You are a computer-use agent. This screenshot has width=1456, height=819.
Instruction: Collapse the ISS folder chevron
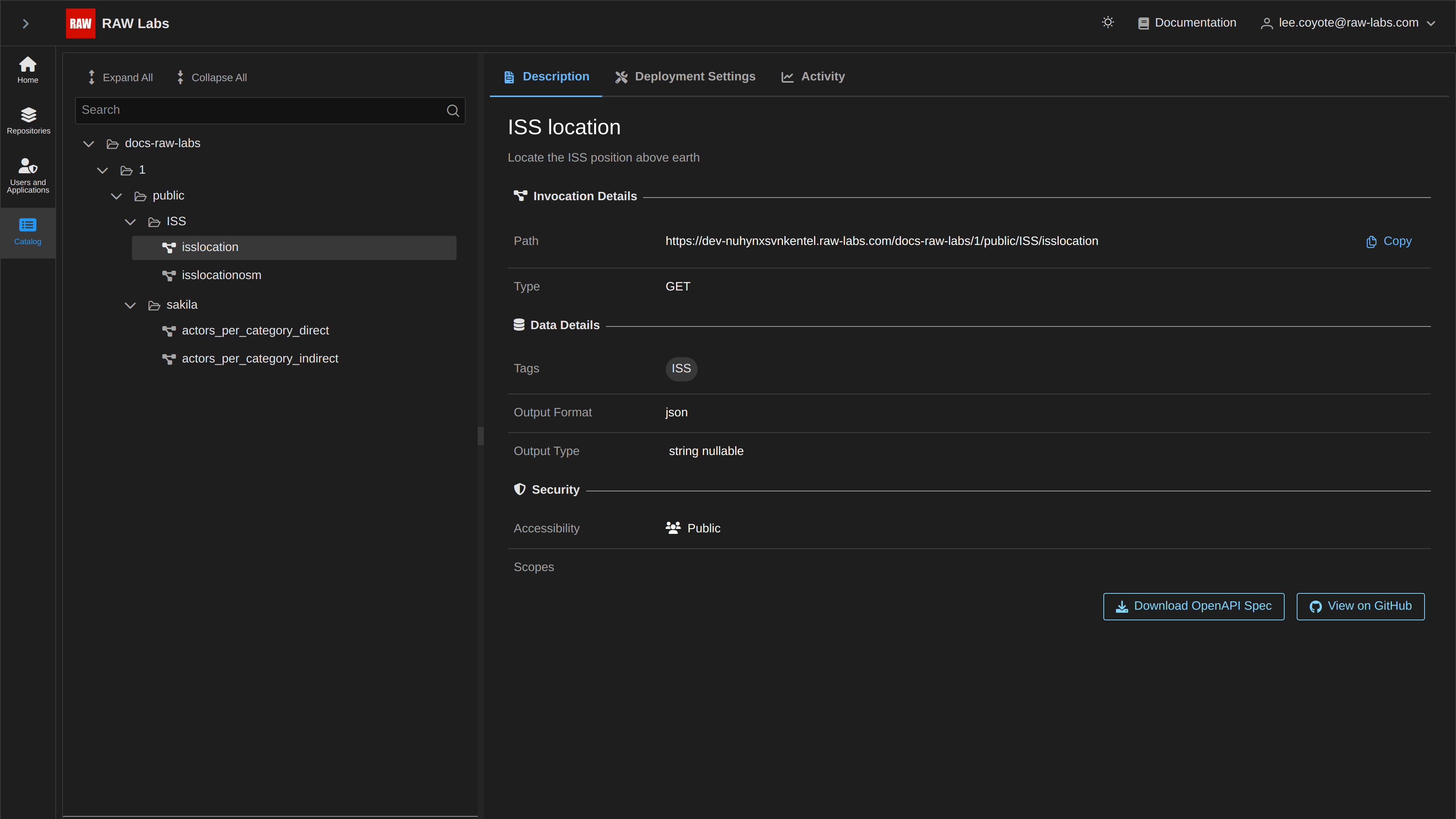[x=130, y=222]
